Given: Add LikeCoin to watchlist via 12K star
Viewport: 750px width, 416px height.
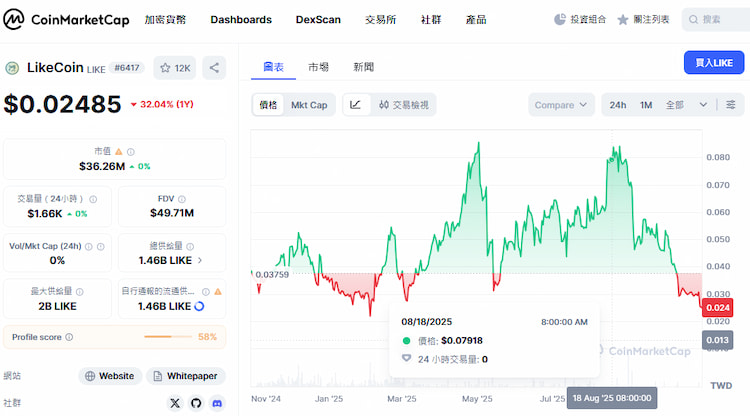Looking at the screenshot, I should click(175, 68).
